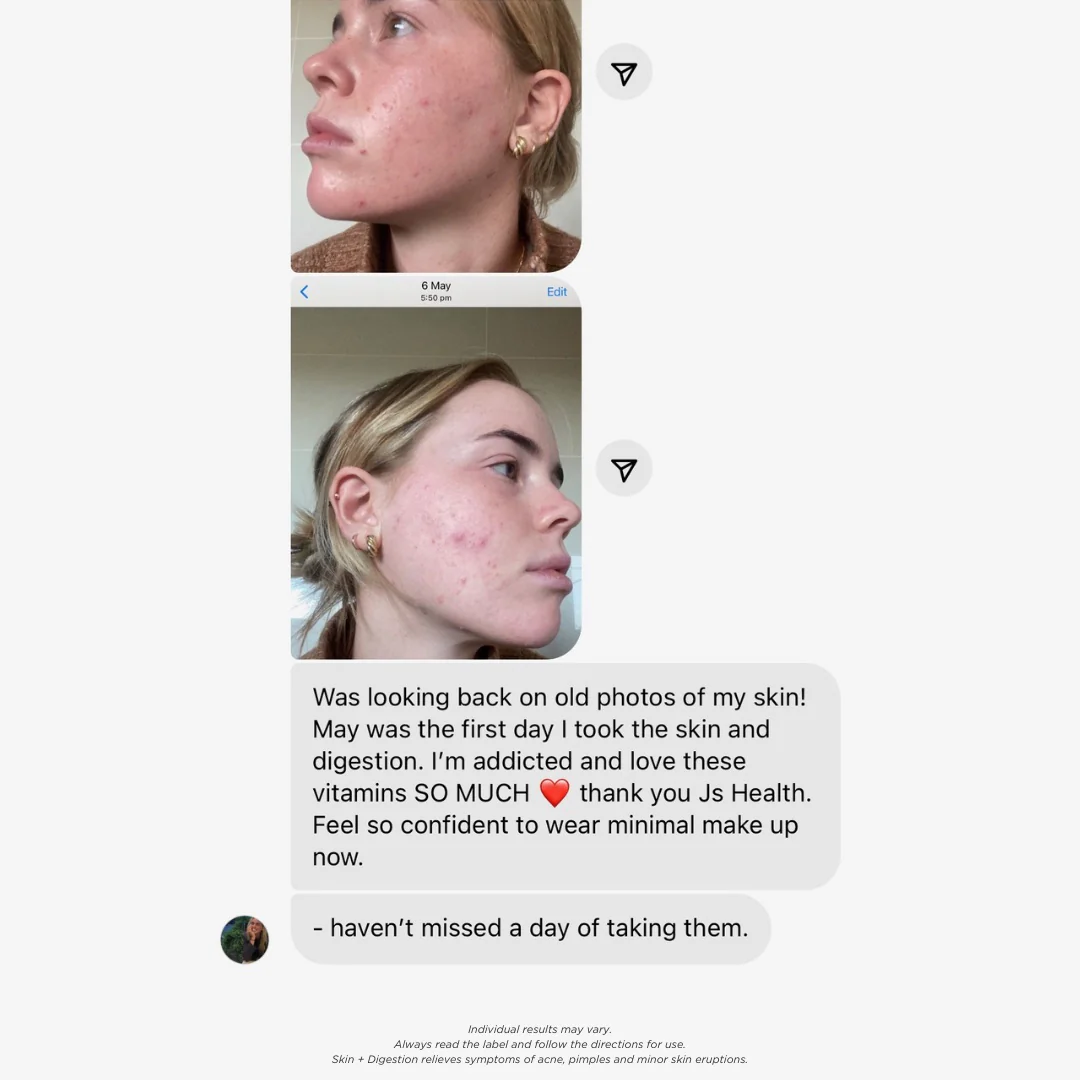
Task: Click the blue Edit link
Action: tap(557, 292)
